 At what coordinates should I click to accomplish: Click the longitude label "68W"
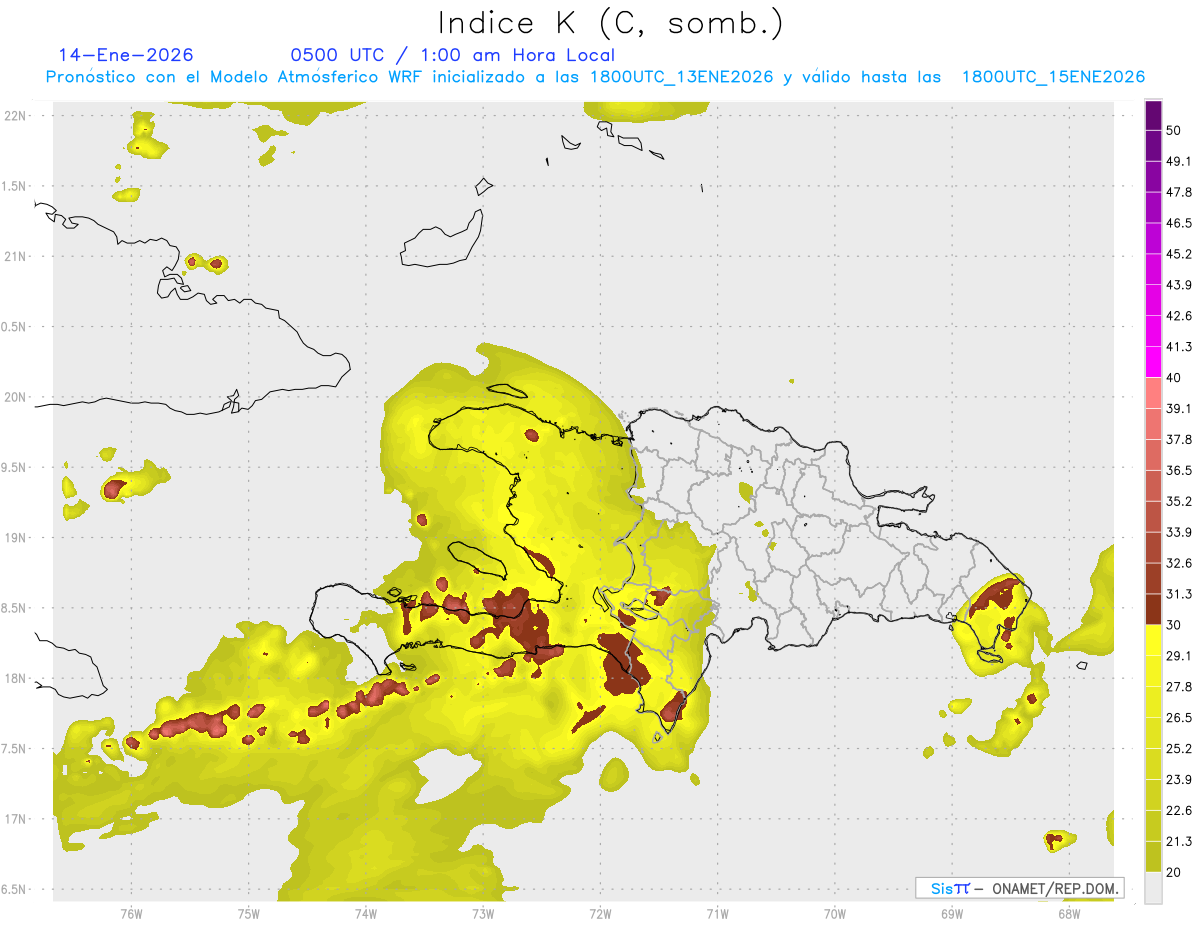tap(1068, 914)
